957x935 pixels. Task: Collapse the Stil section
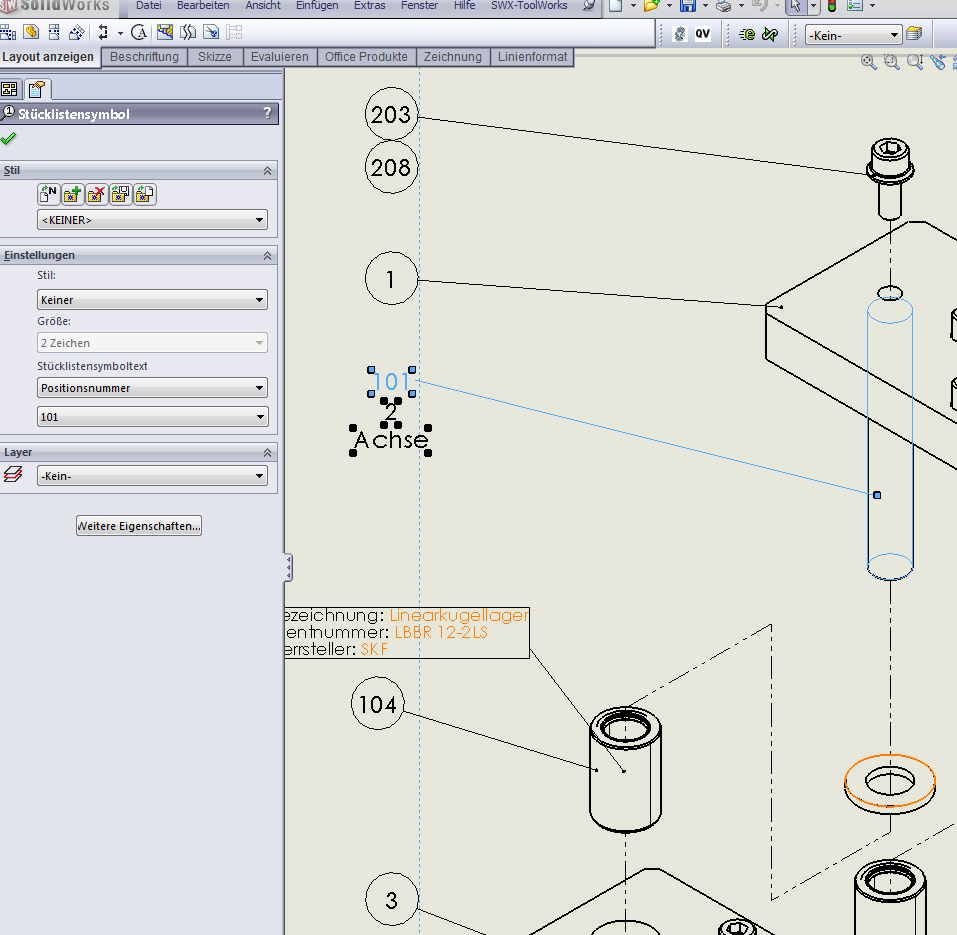coord(267,171)
